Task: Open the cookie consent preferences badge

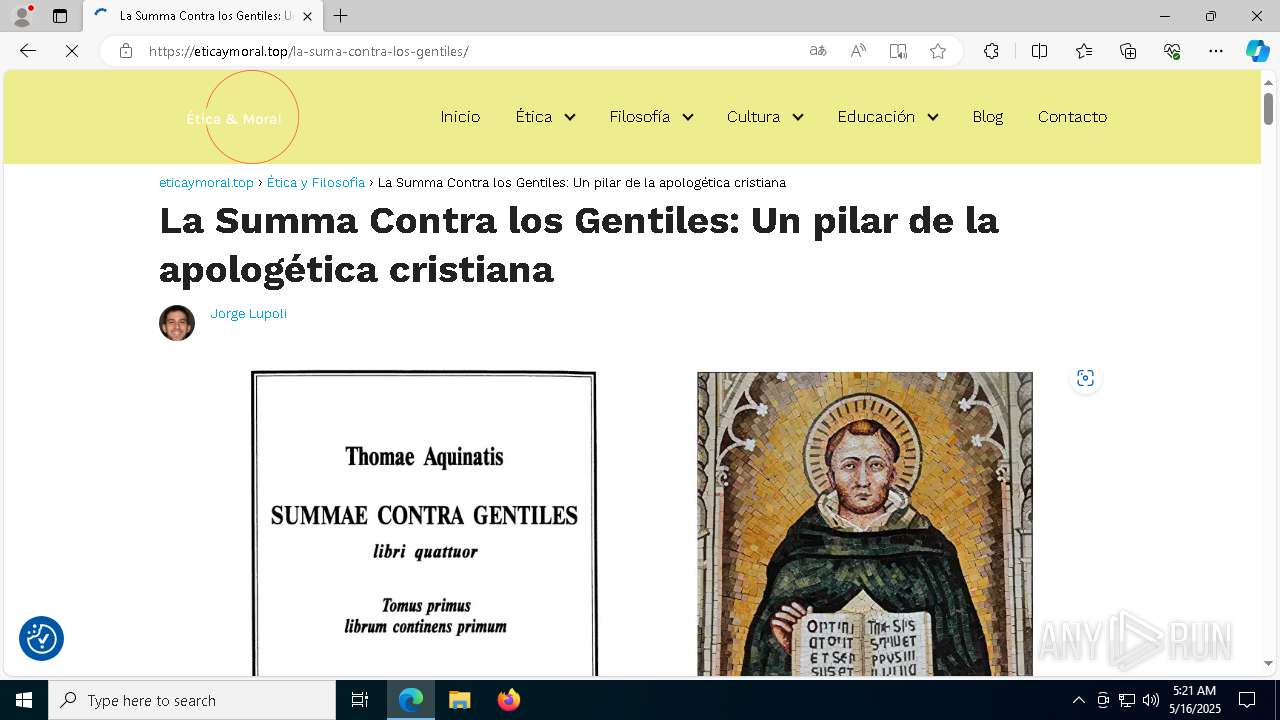Action: tap(41, 638)
